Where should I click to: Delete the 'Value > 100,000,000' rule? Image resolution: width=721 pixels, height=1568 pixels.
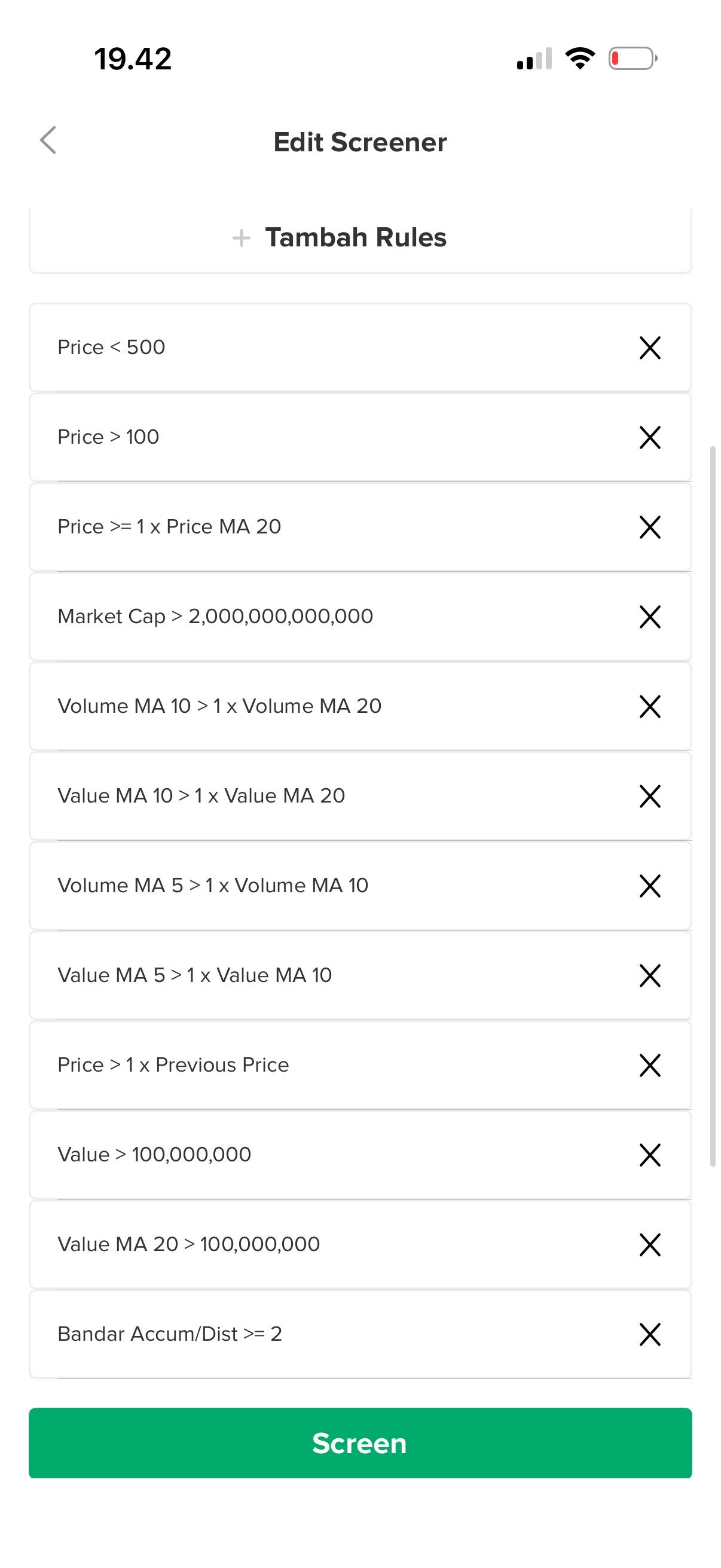tap(650, 1155)
